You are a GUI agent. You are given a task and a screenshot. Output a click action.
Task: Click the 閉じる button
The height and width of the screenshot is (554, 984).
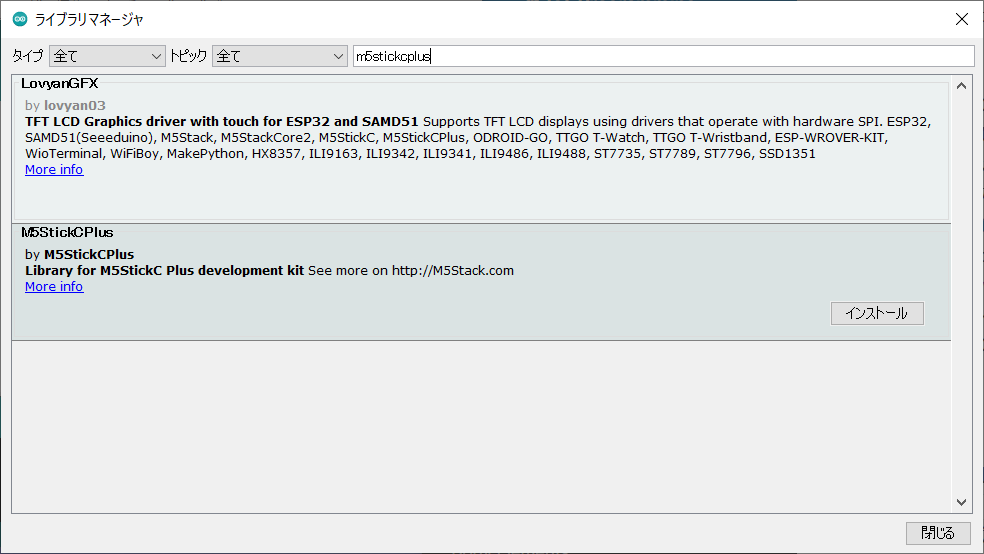click(x=937, y=533)
